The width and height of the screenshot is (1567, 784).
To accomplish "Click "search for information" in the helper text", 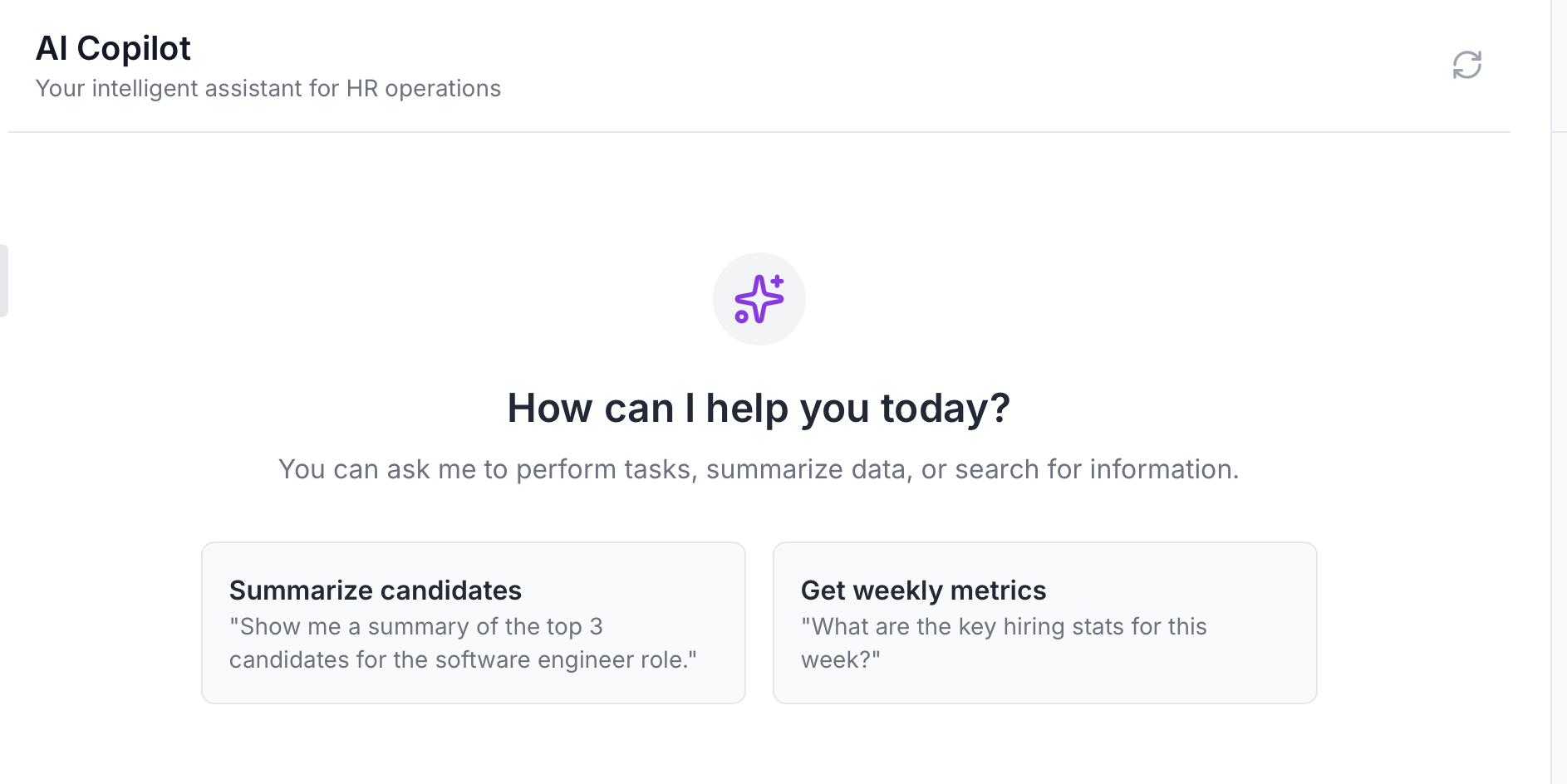I will (1096, 469).
